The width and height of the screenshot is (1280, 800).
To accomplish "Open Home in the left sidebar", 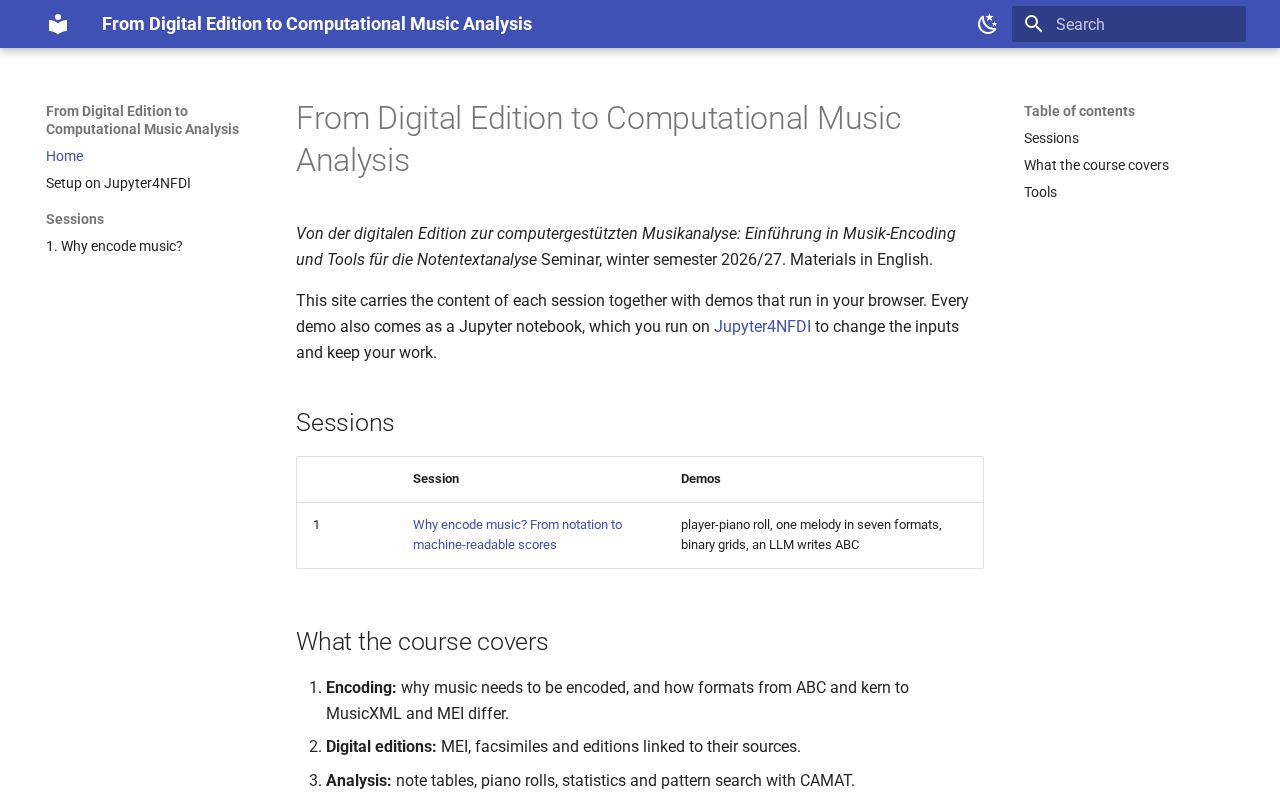I will 64,156.
